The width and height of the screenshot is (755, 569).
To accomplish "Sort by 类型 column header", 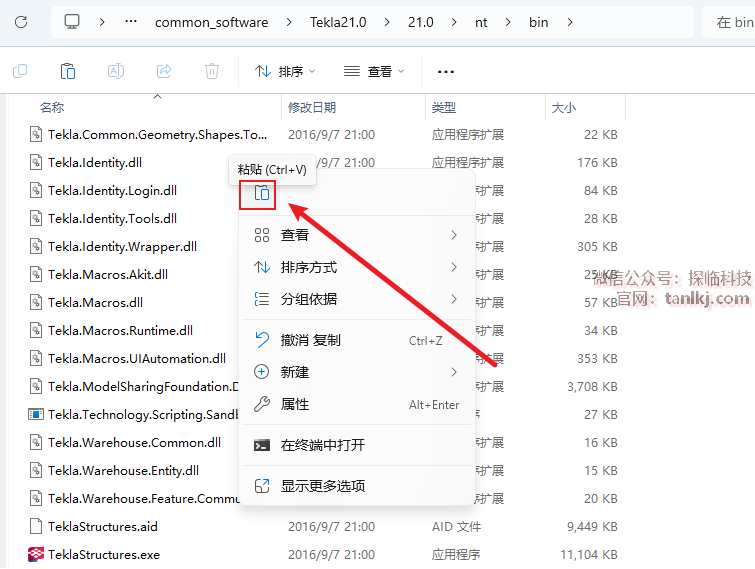I will click(x=444, y=107).
